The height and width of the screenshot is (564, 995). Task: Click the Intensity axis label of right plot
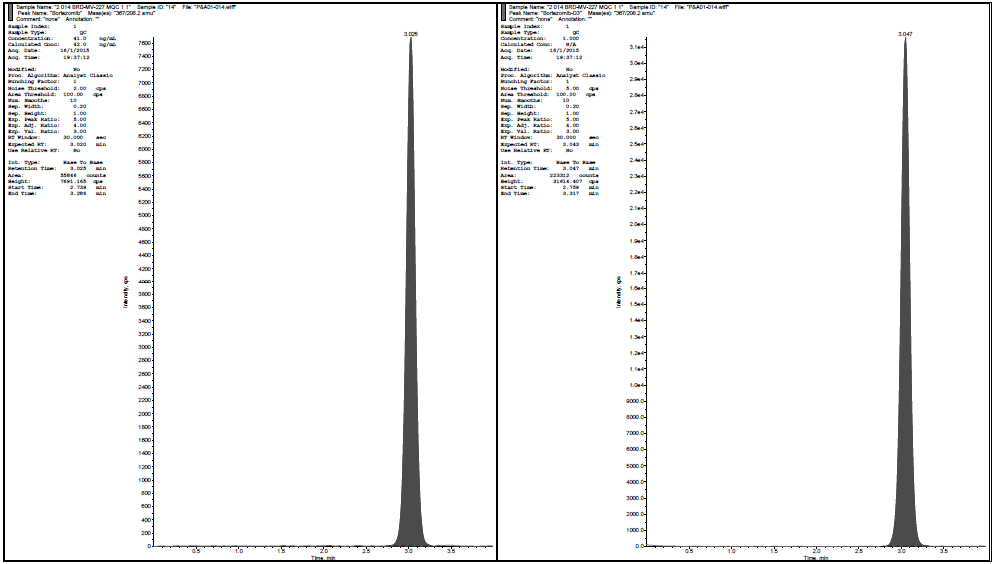point(618,295)
